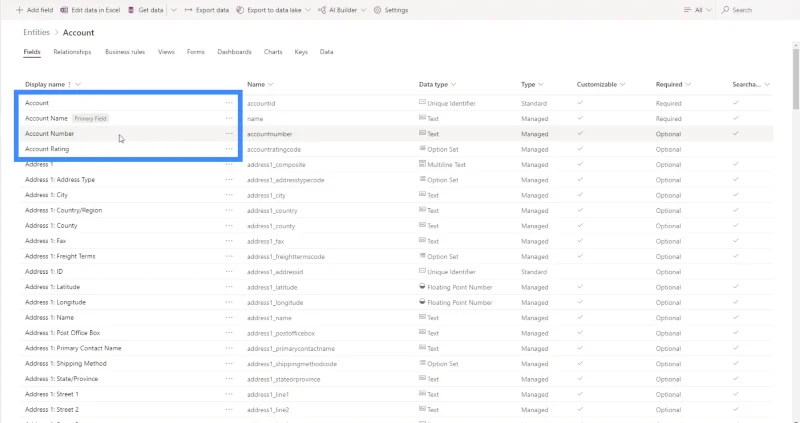Switch to the Business rules tab
Viewport: 800px width, 423px height.
125,52
